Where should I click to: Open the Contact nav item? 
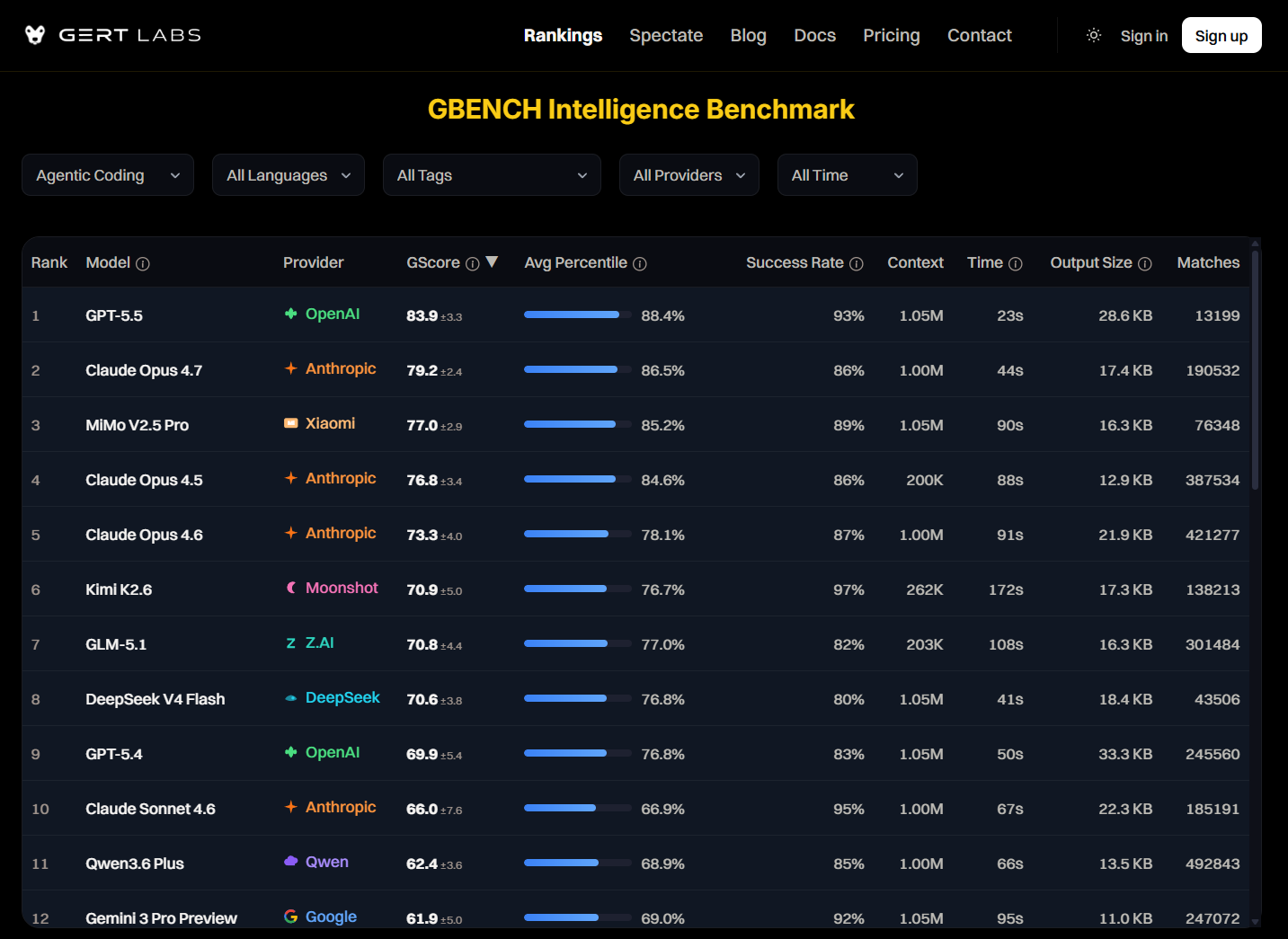point(980,35)
